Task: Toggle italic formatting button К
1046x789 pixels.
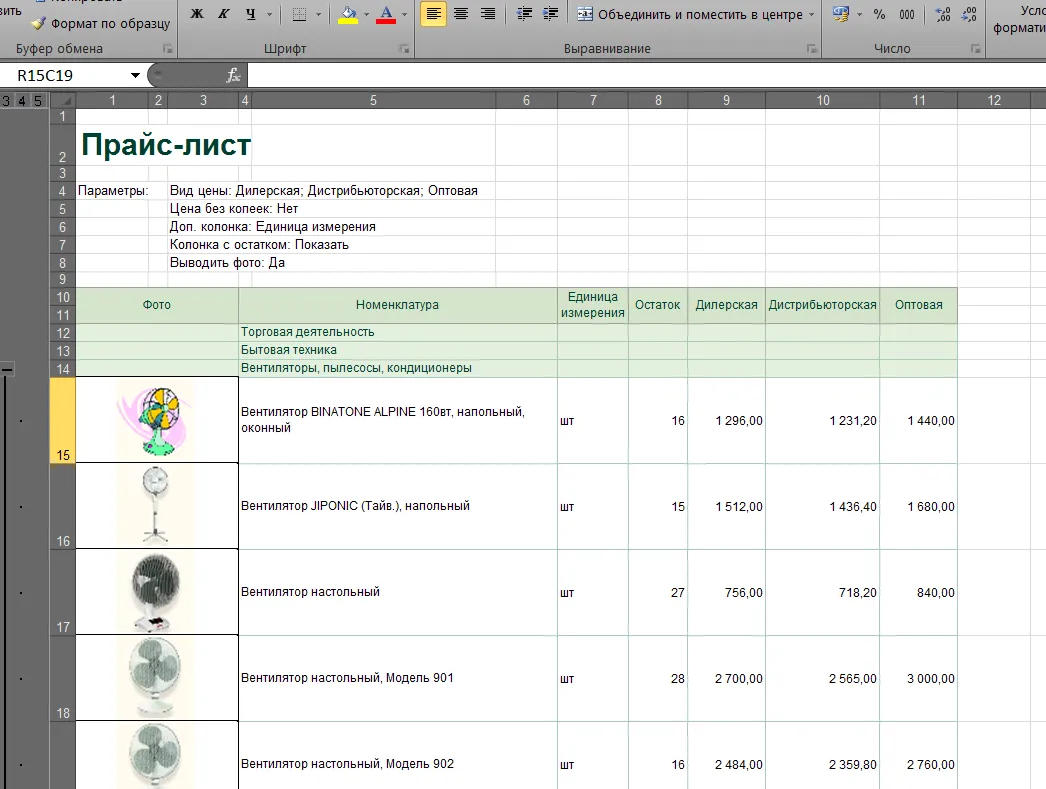Action: (223, 14)
